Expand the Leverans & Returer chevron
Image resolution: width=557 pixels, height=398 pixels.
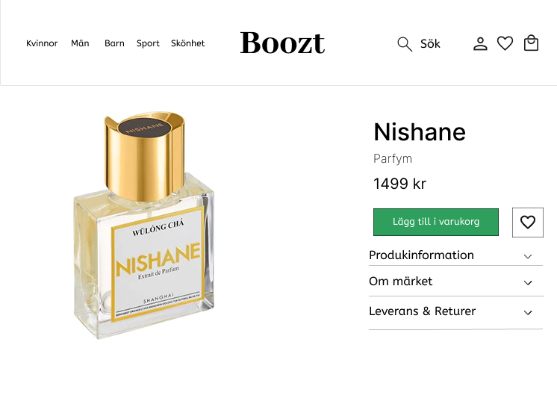pyautogui.click(x=528, y=313)
